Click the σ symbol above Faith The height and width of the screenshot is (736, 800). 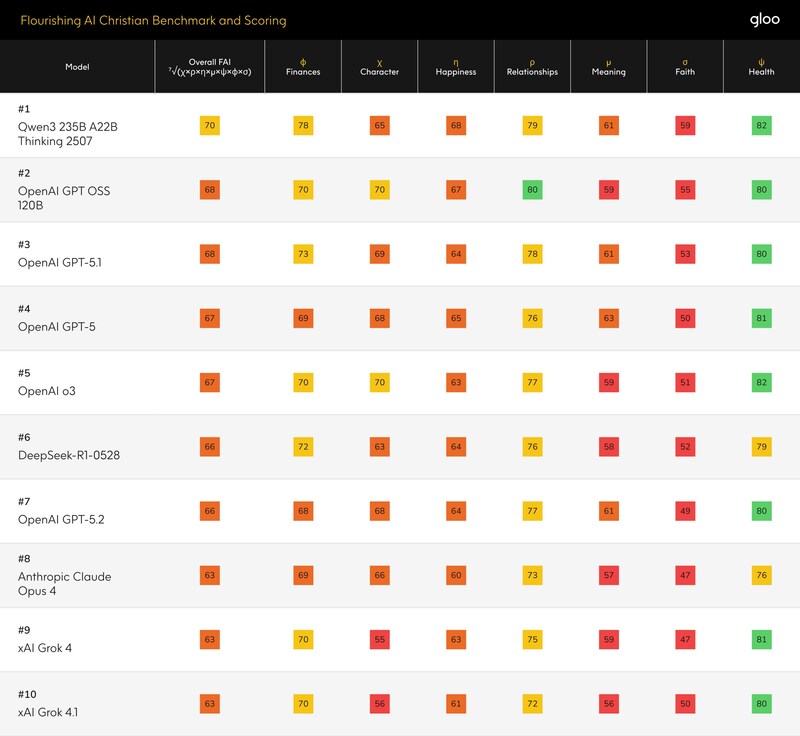(685, 61)
